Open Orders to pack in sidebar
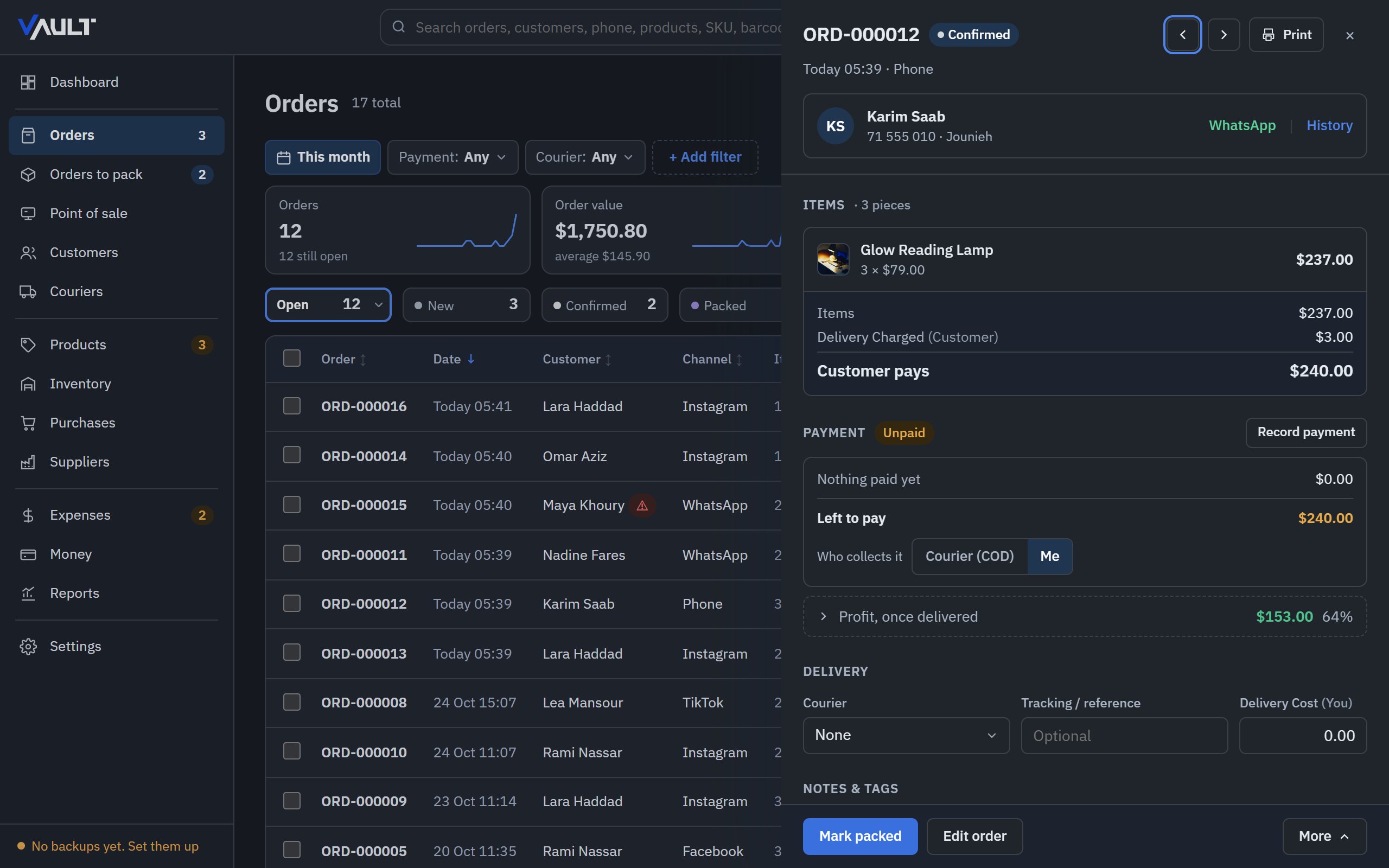This screenshot has width=1389, height=868. coord(117,175)
